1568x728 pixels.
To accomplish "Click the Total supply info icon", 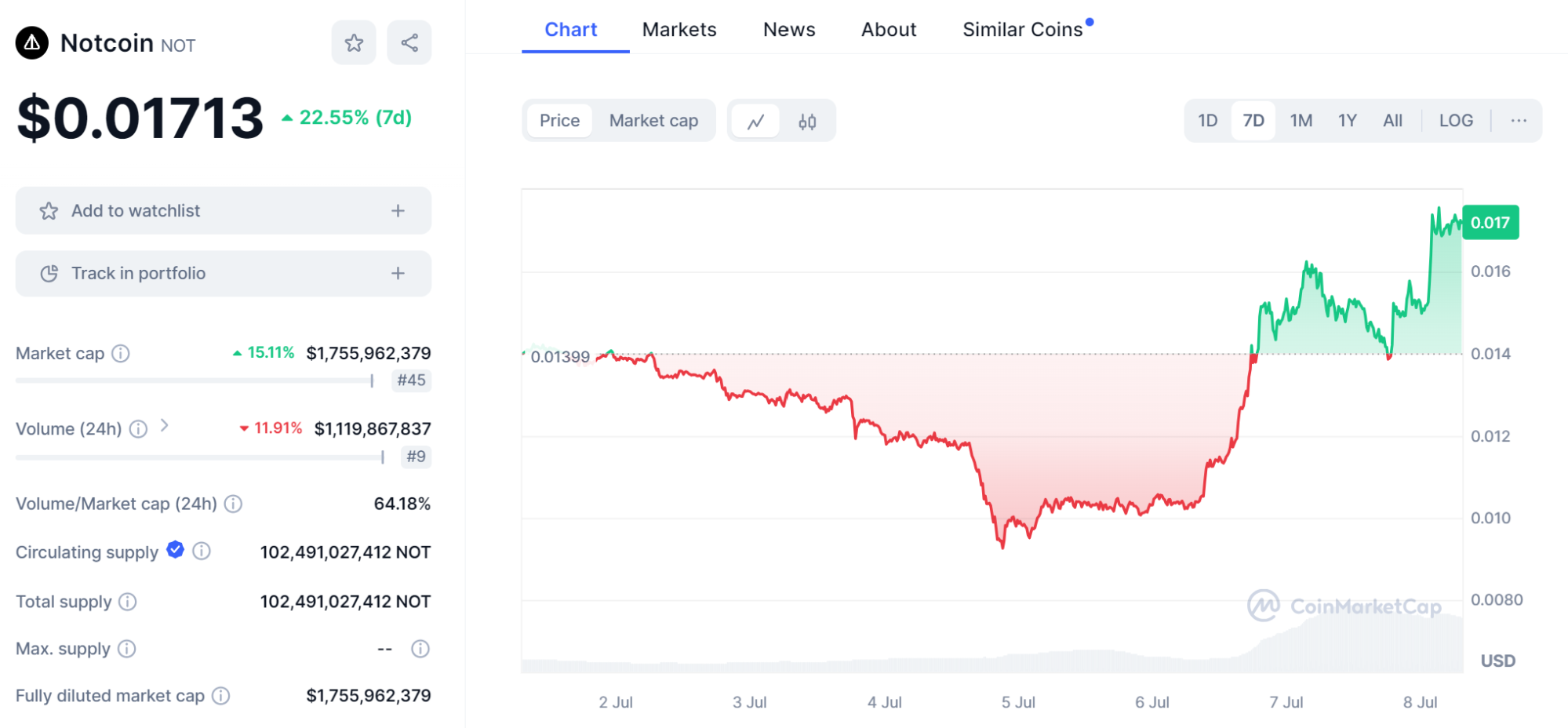I will click(127, 602).
